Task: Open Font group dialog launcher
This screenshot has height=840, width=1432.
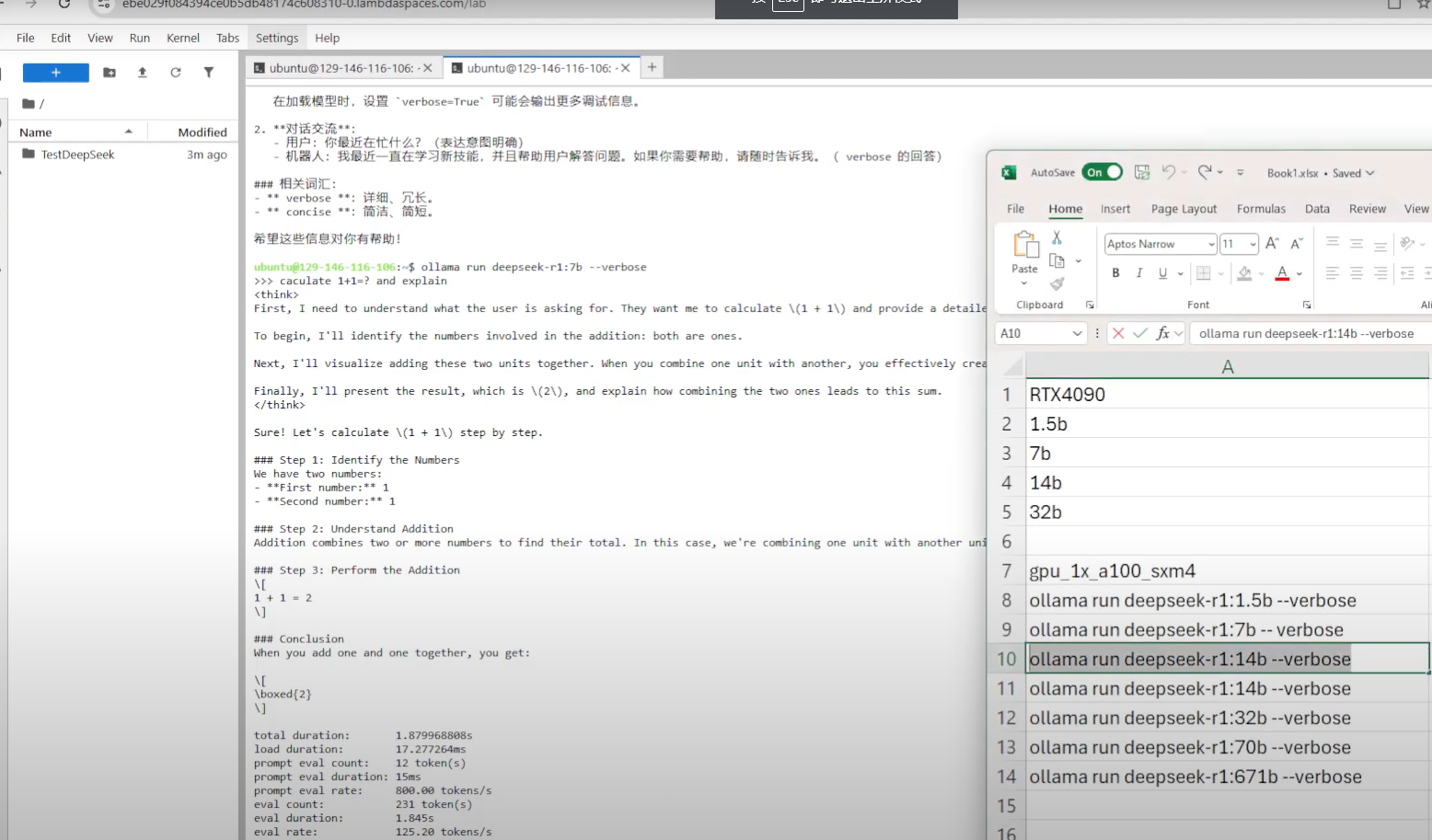Action: (1306, 305)
